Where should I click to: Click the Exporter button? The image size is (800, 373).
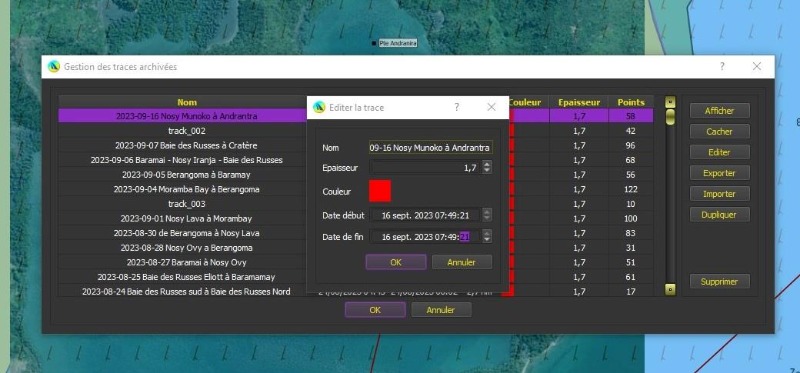coord(719,173)
